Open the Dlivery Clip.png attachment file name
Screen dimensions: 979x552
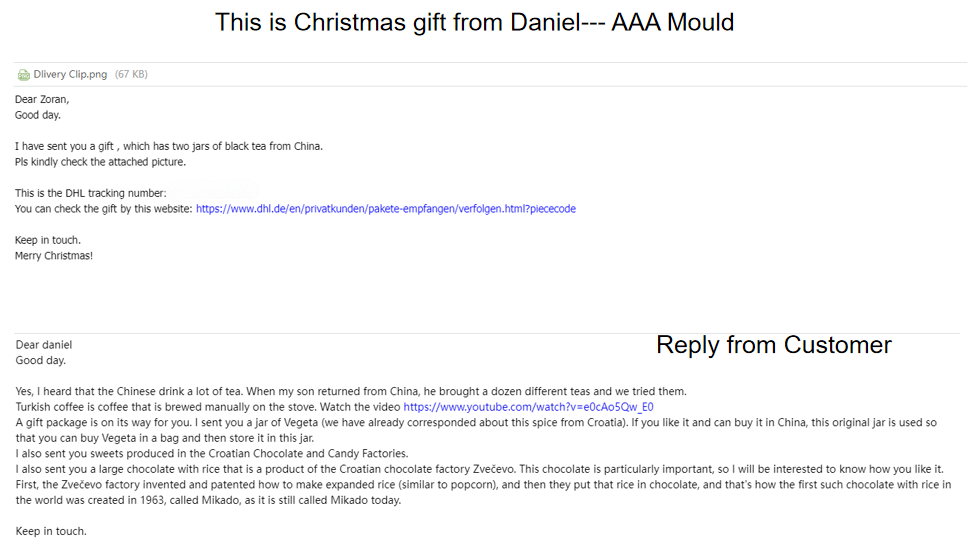70,74
